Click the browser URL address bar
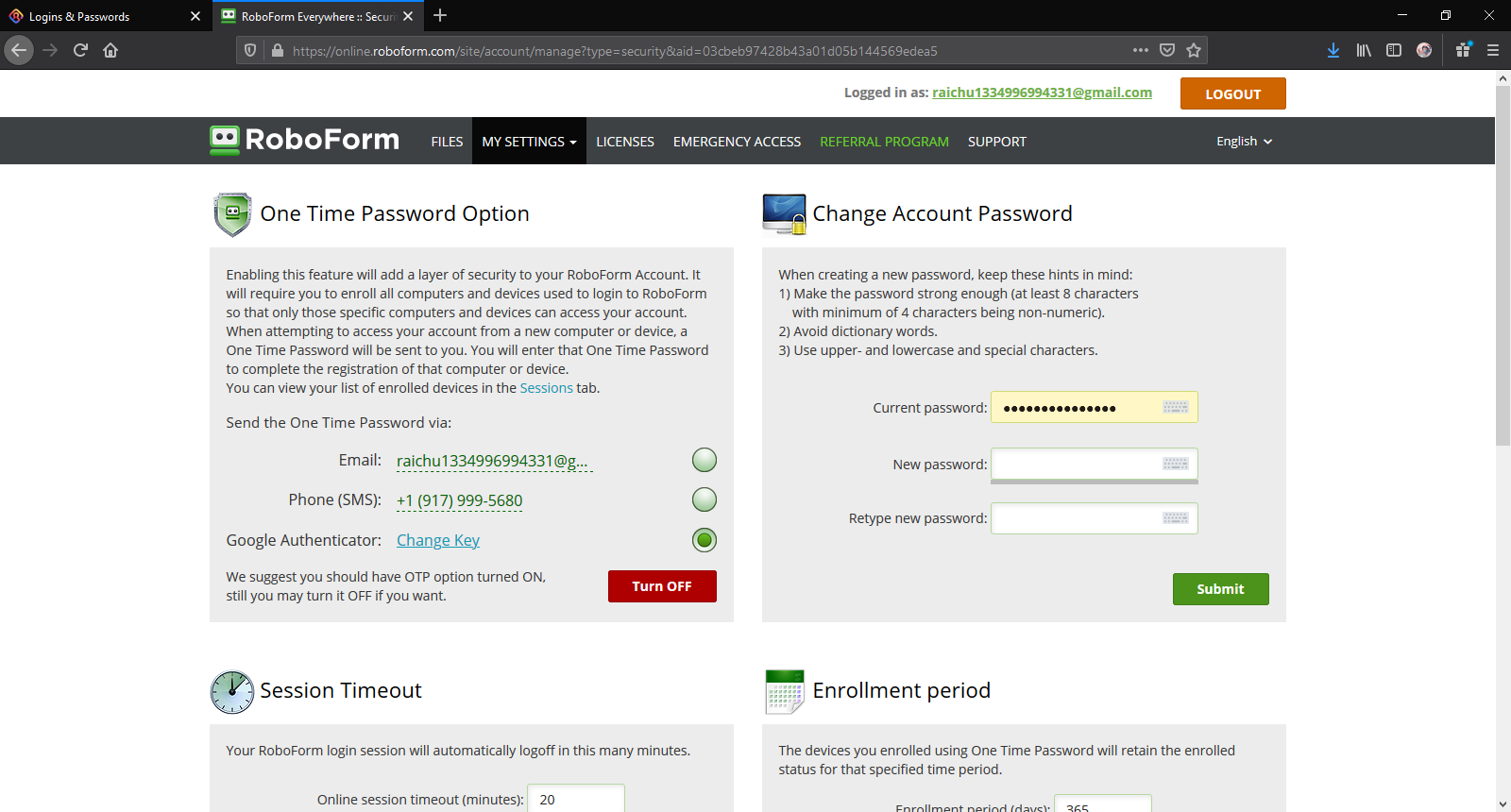 (708, 51)
